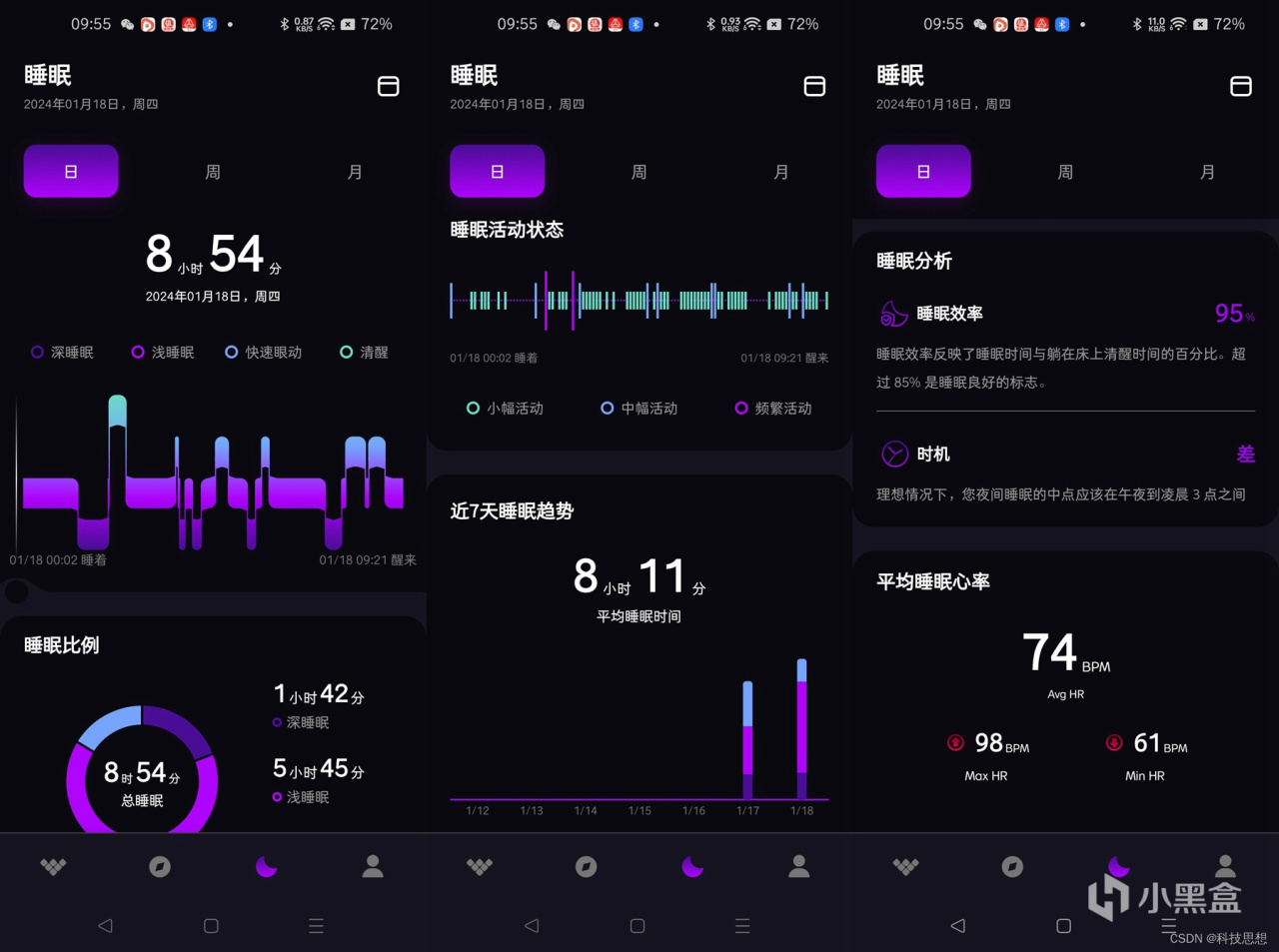
Task: Tap the 5小时45分 light sleep value
Action: (x=319, y=769)
